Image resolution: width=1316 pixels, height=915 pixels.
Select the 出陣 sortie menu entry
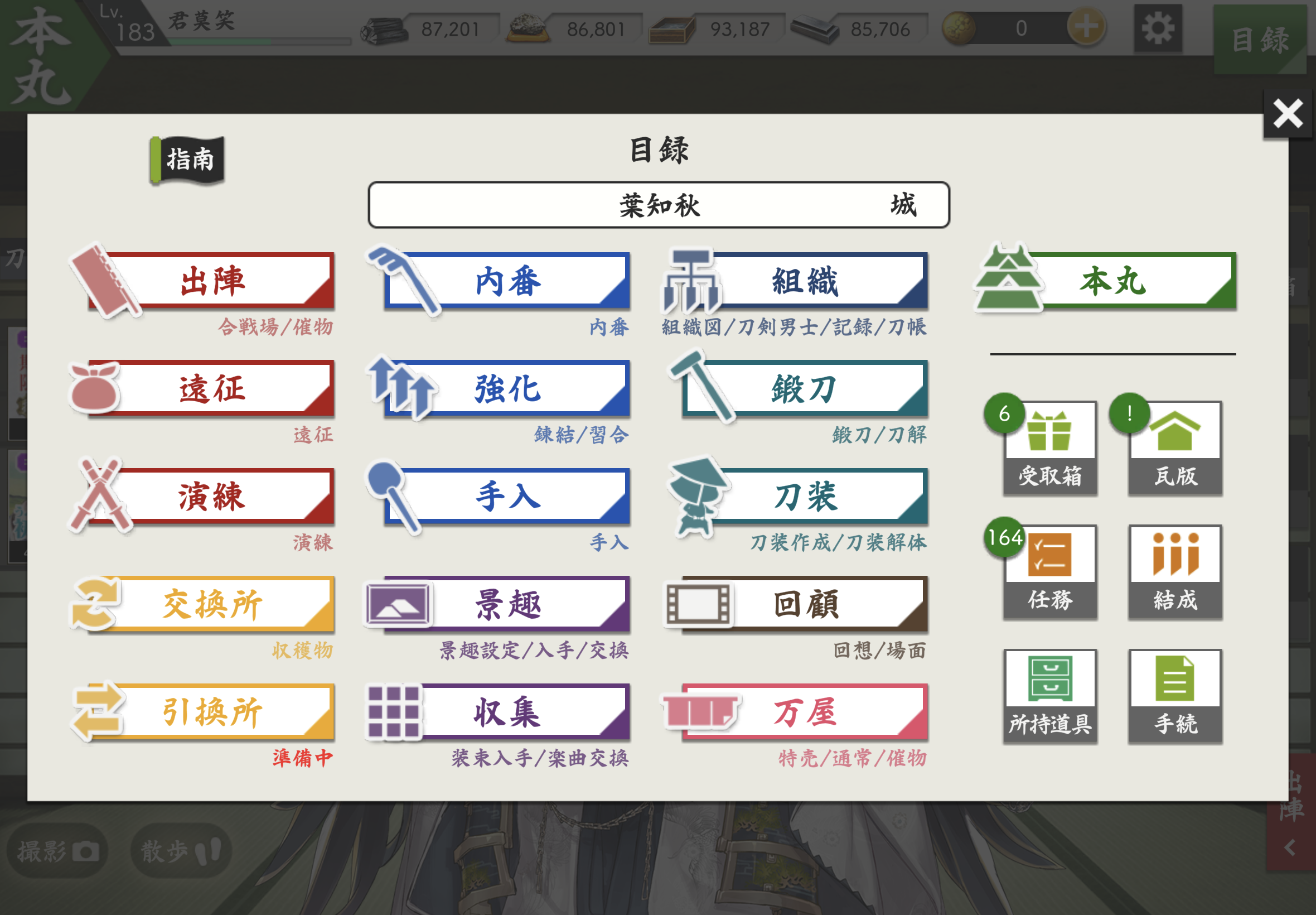202,281
